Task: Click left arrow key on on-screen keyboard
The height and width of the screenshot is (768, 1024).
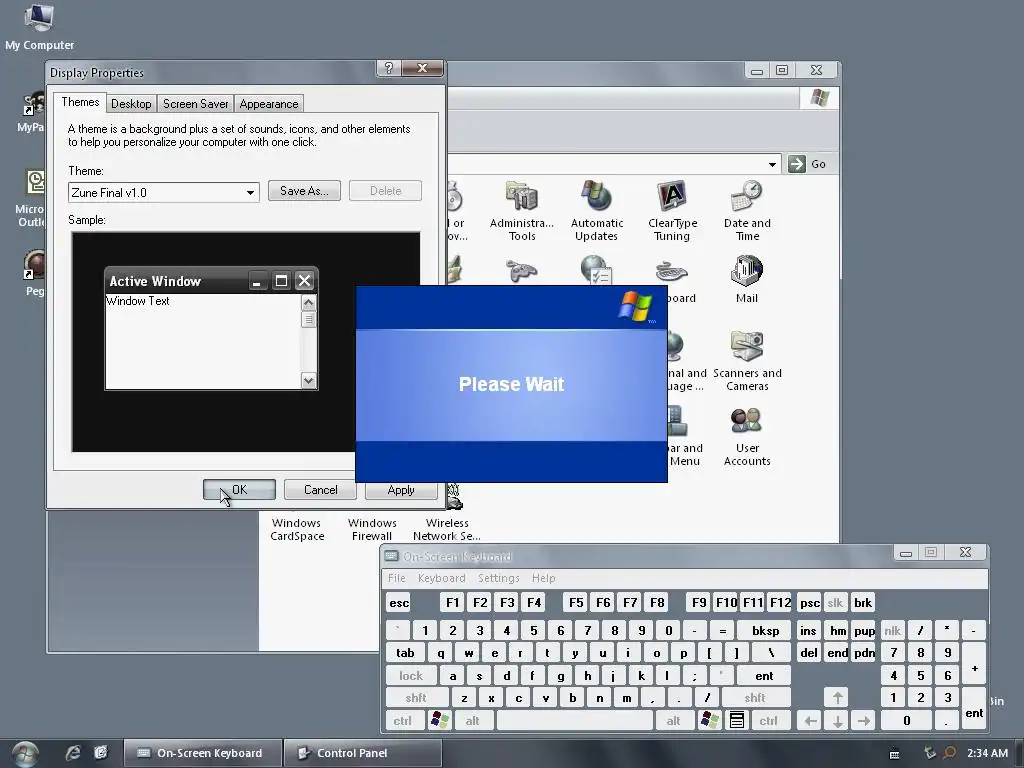Action: pos(810,720)
